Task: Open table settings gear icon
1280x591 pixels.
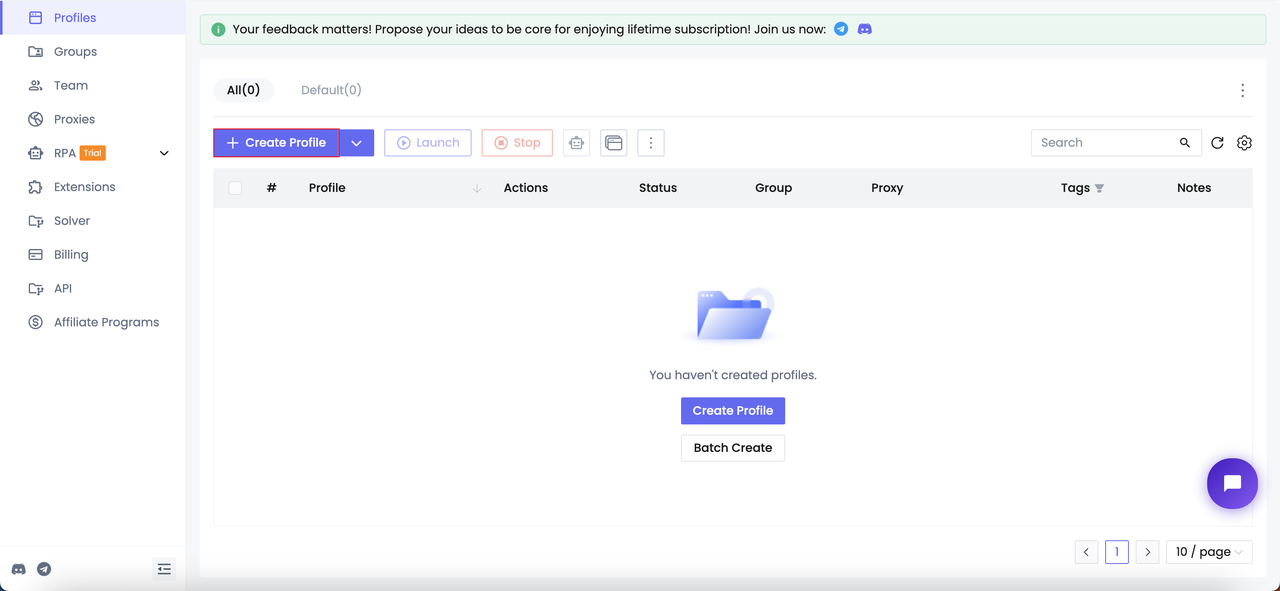Action: 1244,143
